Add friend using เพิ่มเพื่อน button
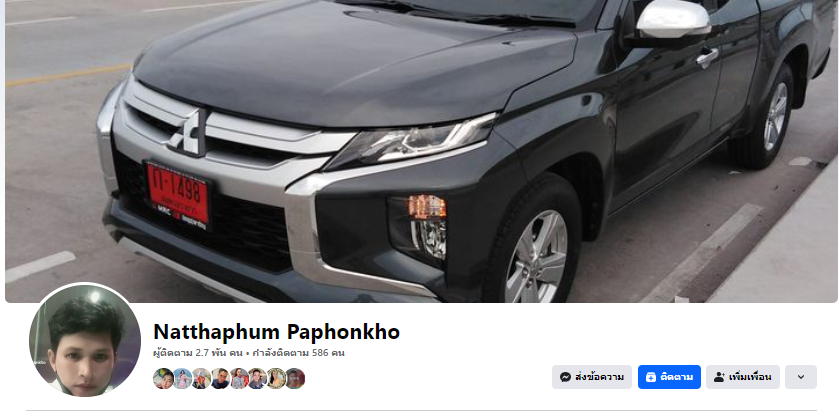Viewport: 839px width, 419px height. (x=743, y=377)
